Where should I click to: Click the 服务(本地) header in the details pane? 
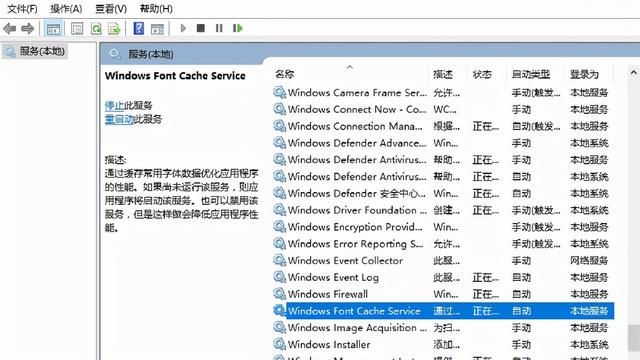click(151, 54)
